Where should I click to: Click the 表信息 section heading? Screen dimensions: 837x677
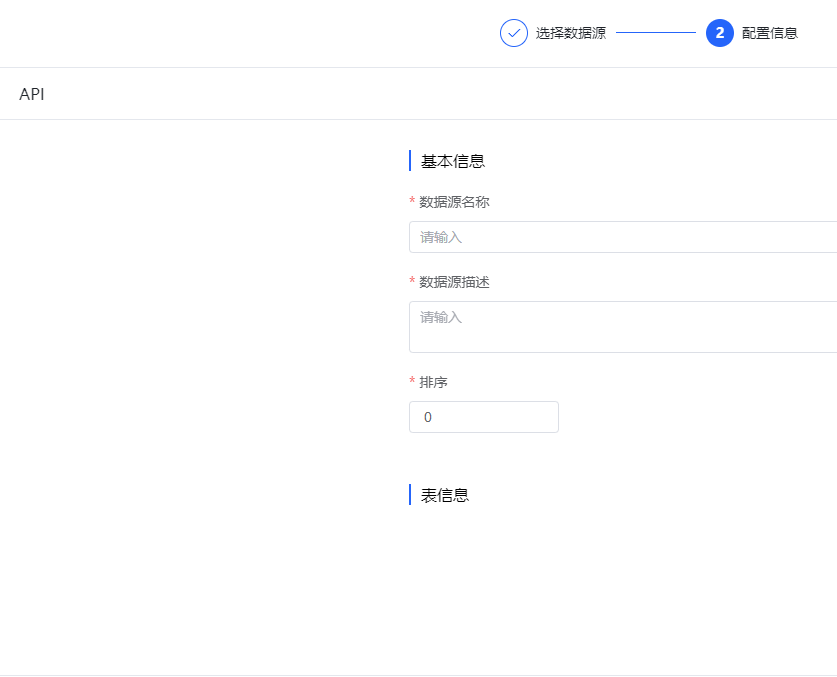(445, 495)
